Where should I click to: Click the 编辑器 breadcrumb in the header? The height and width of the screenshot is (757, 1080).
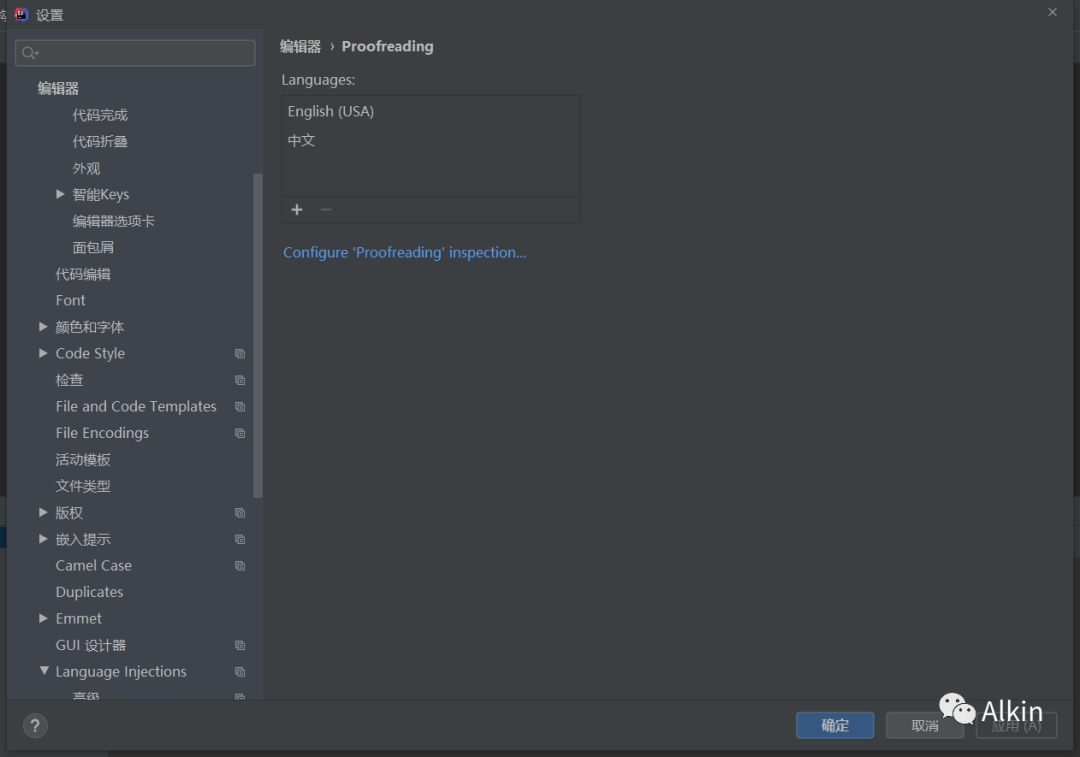[x=300, y=46]
